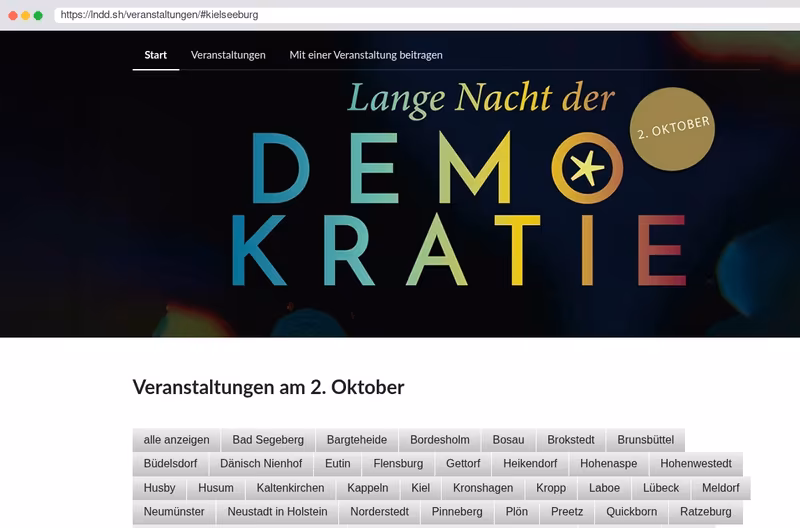Select the Lübeck location button

point(661,488)
